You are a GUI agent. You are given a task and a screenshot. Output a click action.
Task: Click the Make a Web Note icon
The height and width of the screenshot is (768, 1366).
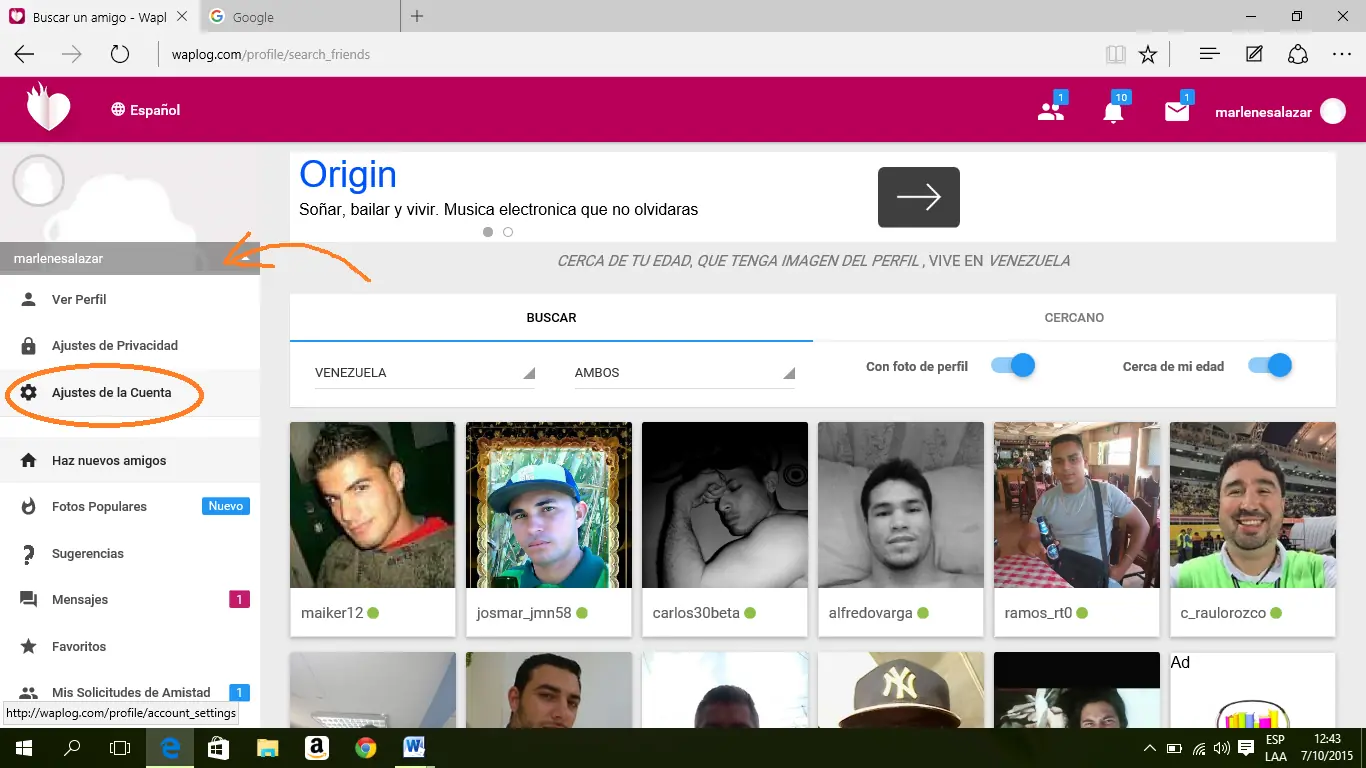[x=1254, y=55]
